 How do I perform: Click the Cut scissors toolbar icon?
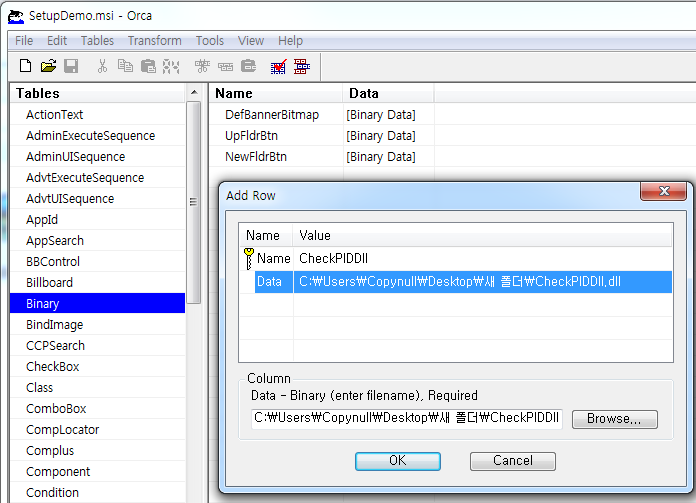(x=102, y=66)
